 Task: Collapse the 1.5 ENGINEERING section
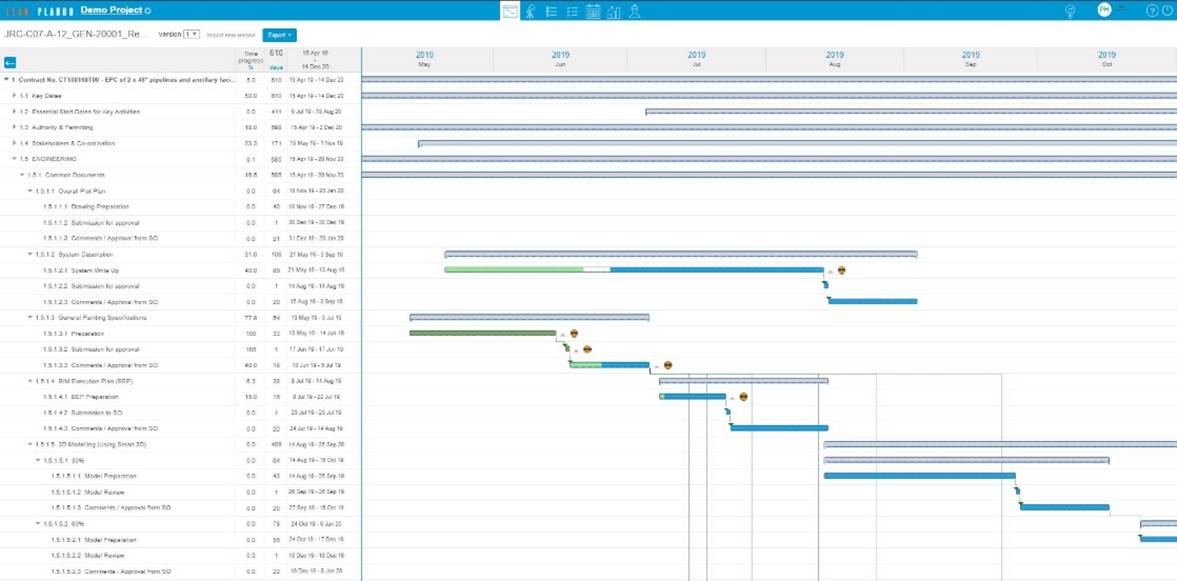pyautogui.click(x=14, y=158)
